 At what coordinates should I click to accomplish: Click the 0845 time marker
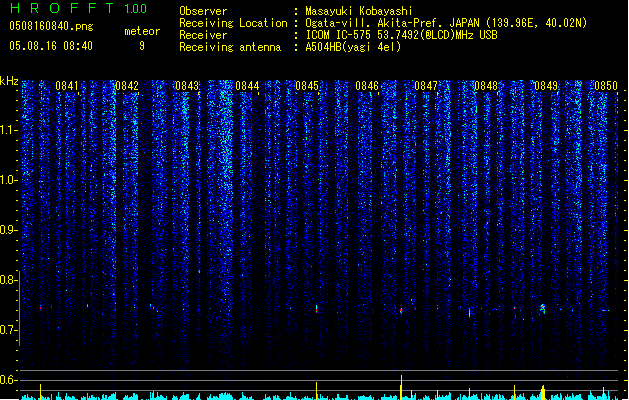tap(307, 85)
